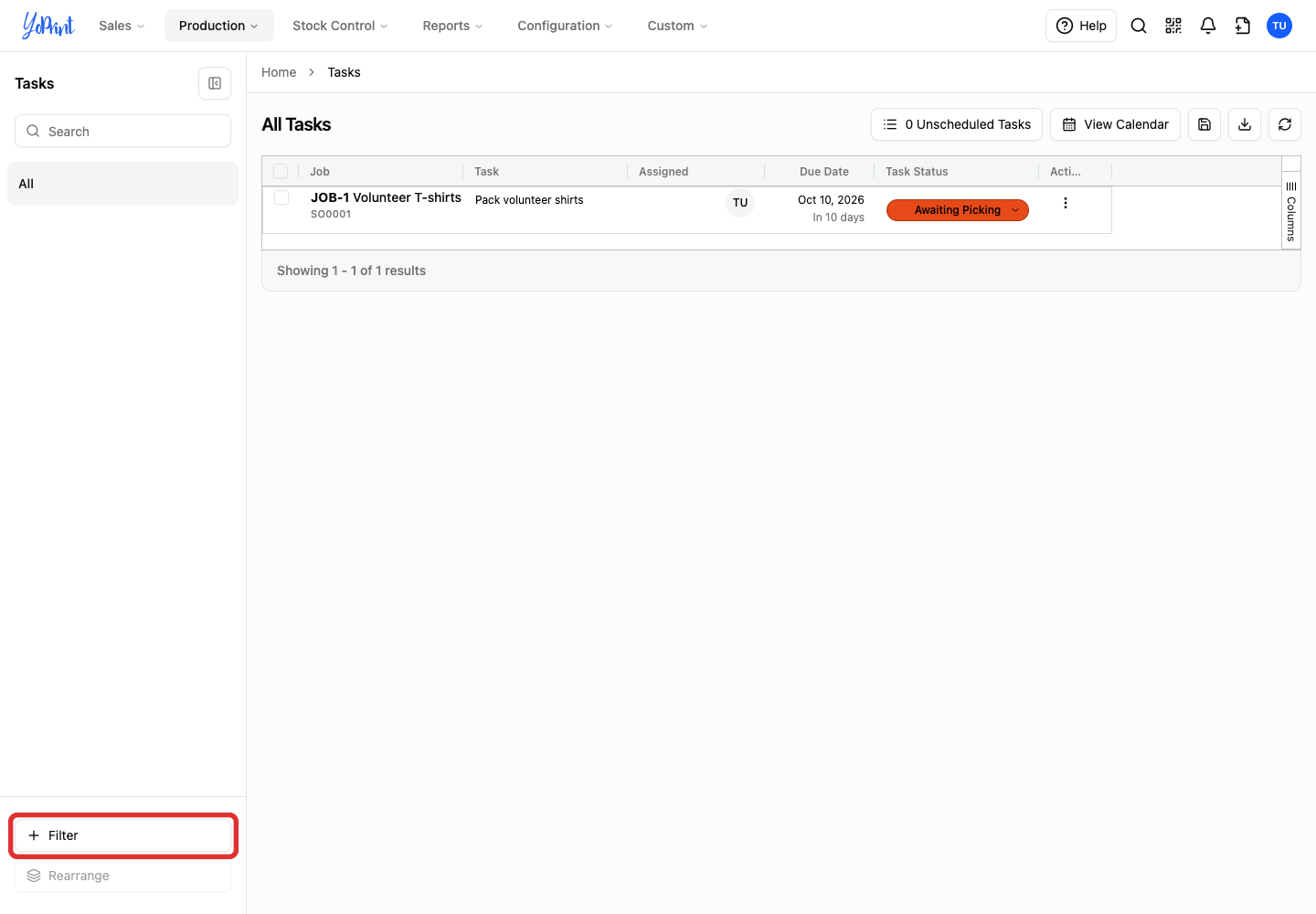Click the save view icon
1316x914 pixels.
(x=1205, y=124)
